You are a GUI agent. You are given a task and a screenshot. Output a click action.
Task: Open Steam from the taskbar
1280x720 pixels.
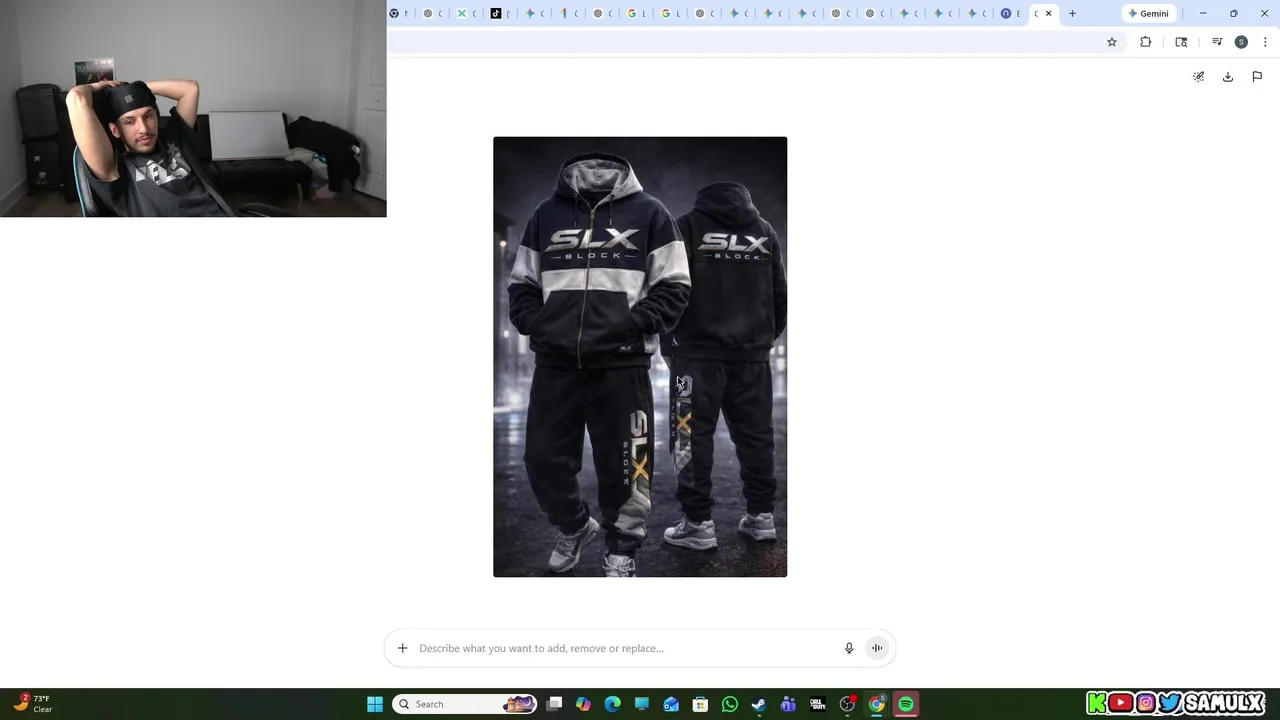[759, 704]
